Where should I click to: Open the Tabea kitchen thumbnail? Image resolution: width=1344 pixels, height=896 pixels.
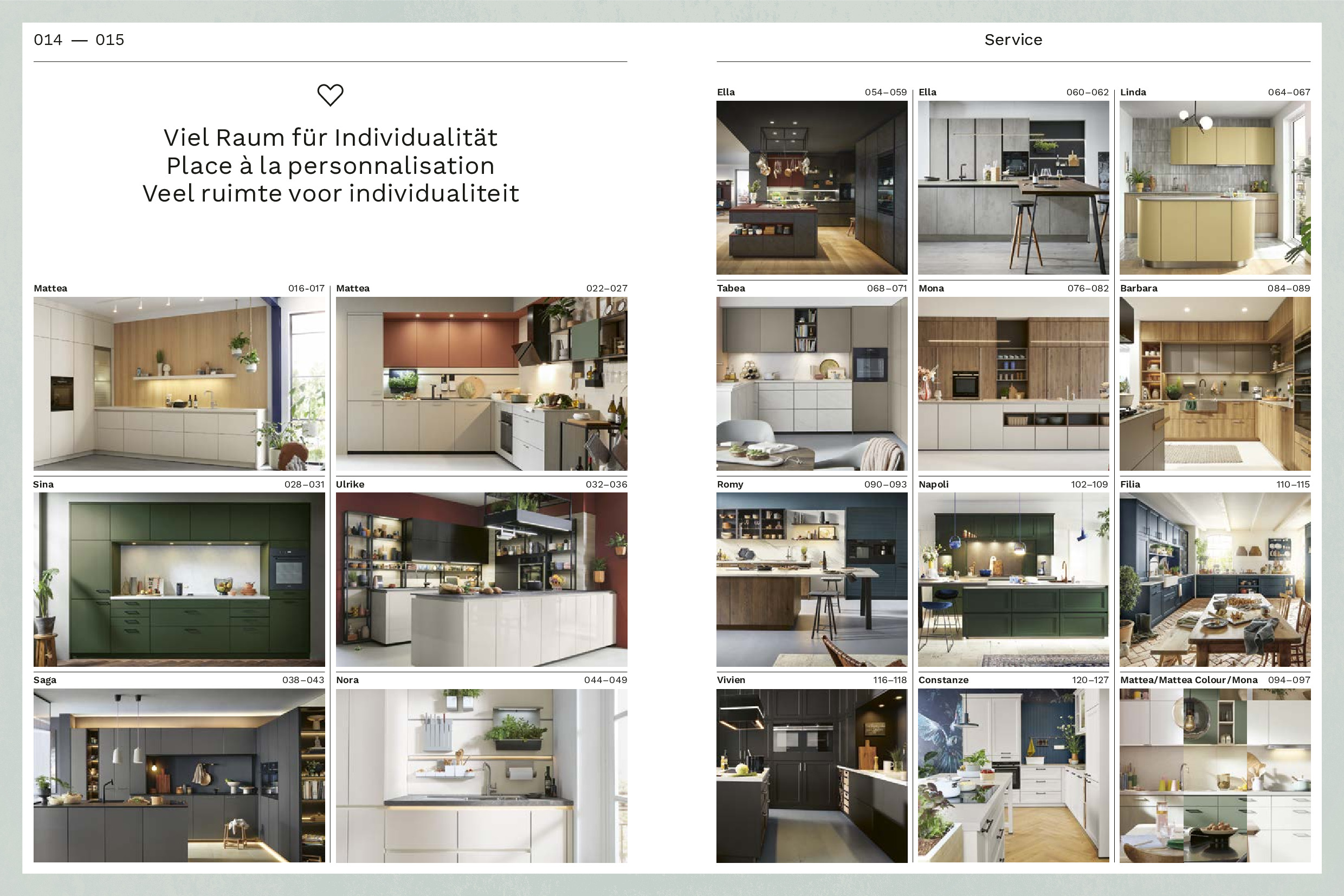pyautogui.click(x=811, y=384)
